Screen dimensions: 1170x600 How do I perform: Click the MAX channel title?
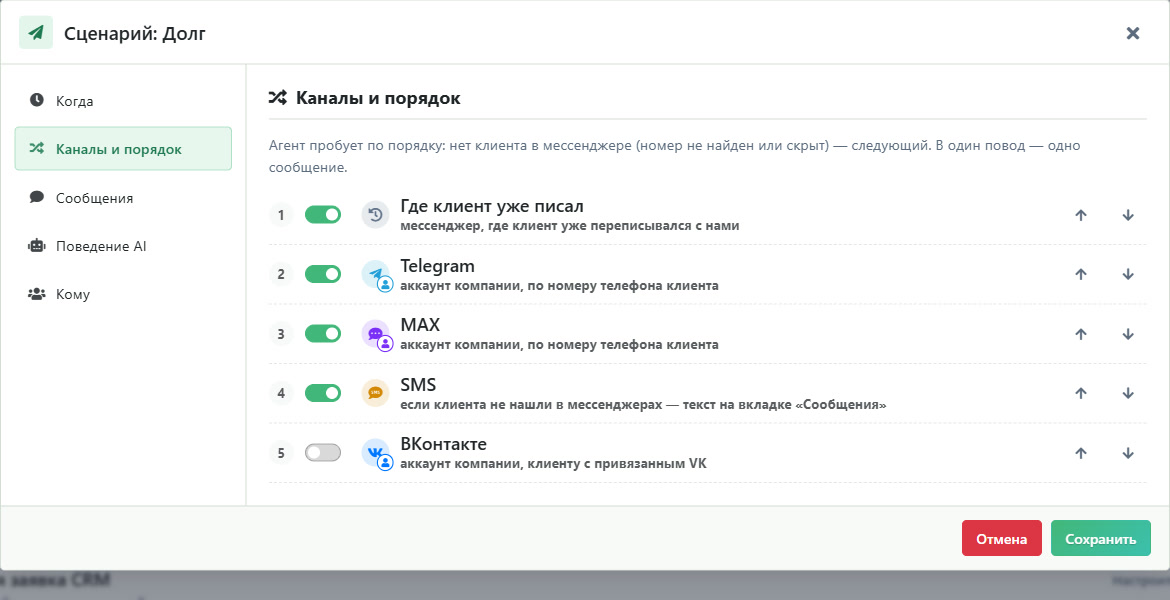pyautogui.click(x=420, y=325)
